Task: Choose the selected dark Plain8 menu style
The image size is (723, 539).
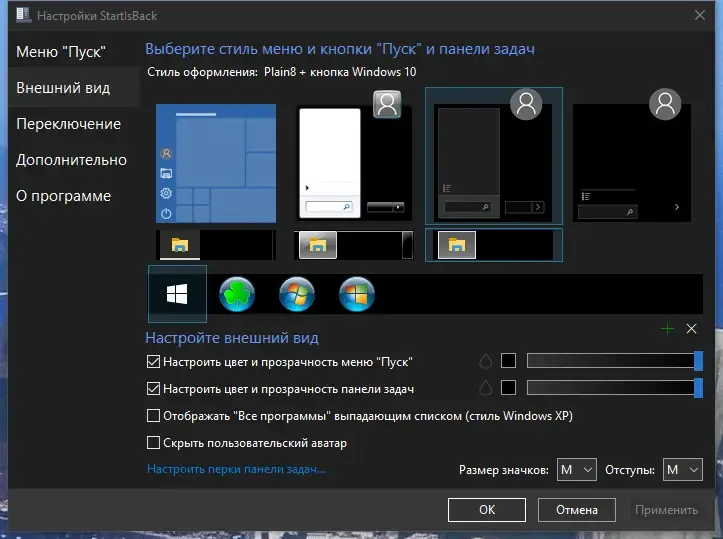Action: [493, 156]
